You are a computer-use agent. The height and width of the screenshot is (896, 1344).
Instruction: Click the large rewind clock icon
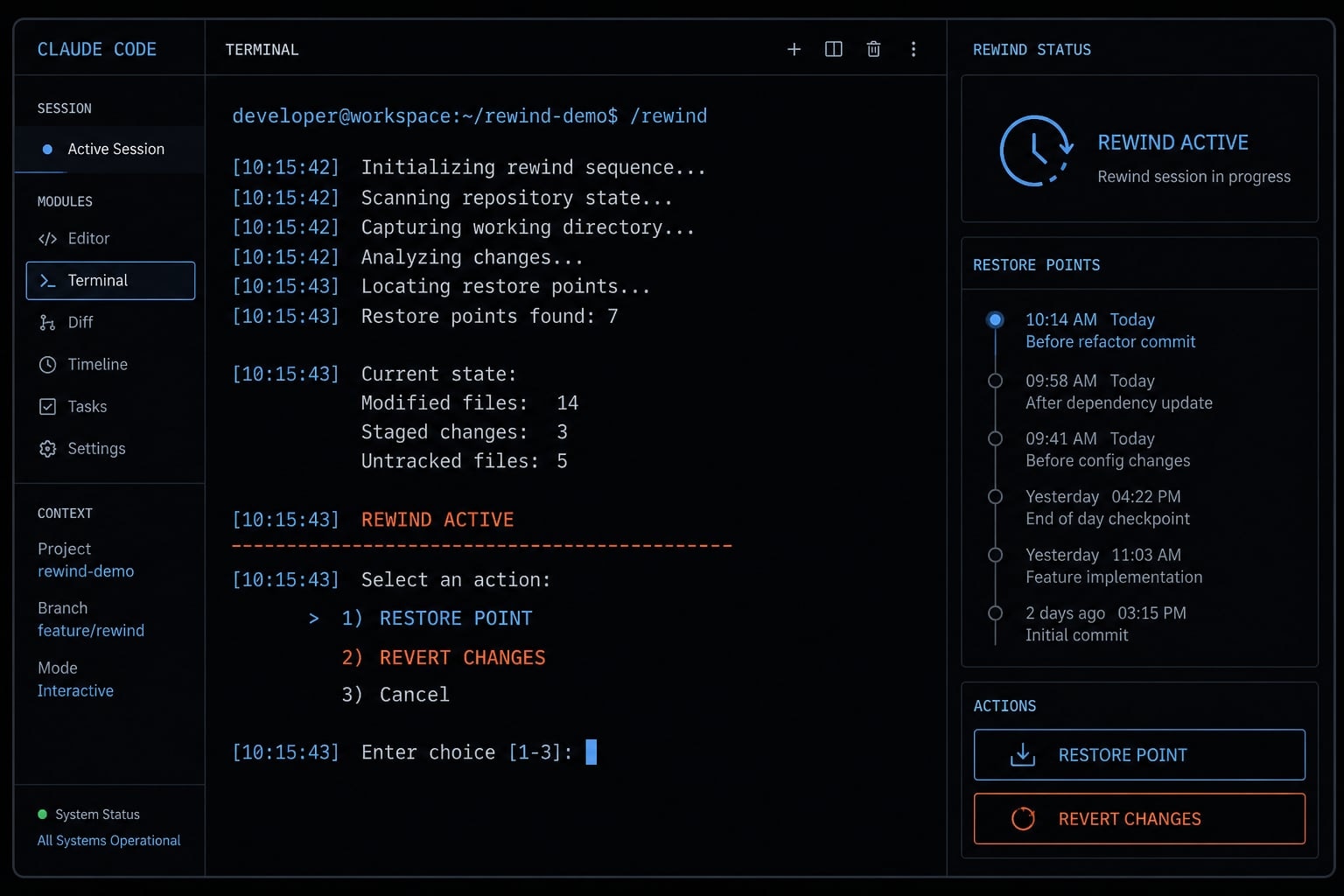(x=1036, y=150)
